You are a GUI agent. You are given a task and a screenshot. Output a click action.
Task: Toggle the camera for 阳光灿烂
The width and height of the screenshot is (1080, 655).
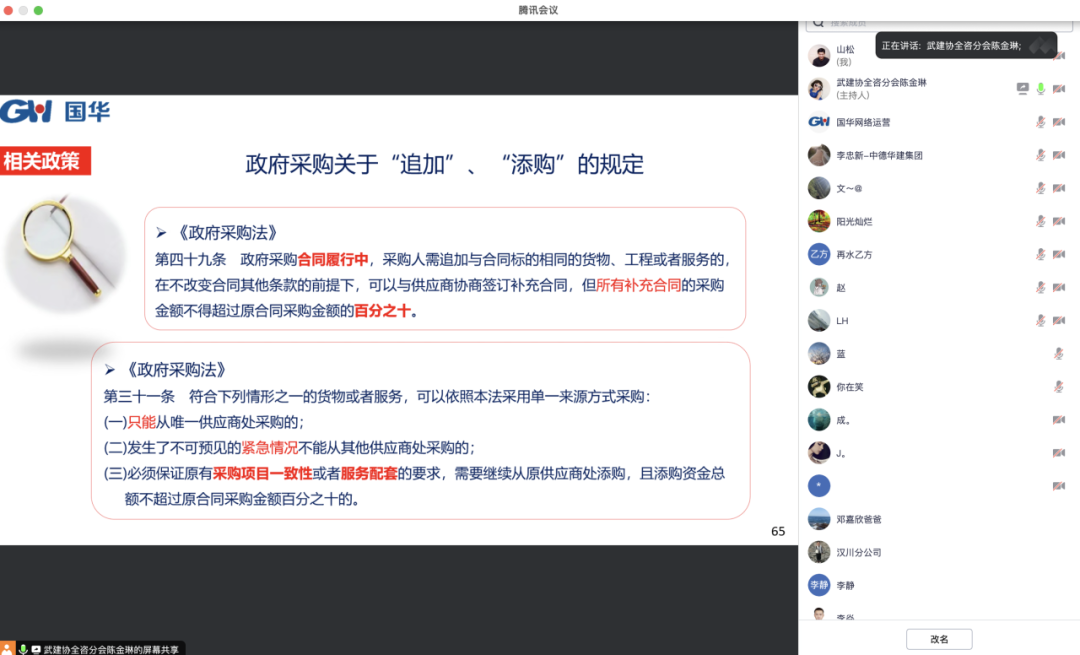click(1058, 222)
